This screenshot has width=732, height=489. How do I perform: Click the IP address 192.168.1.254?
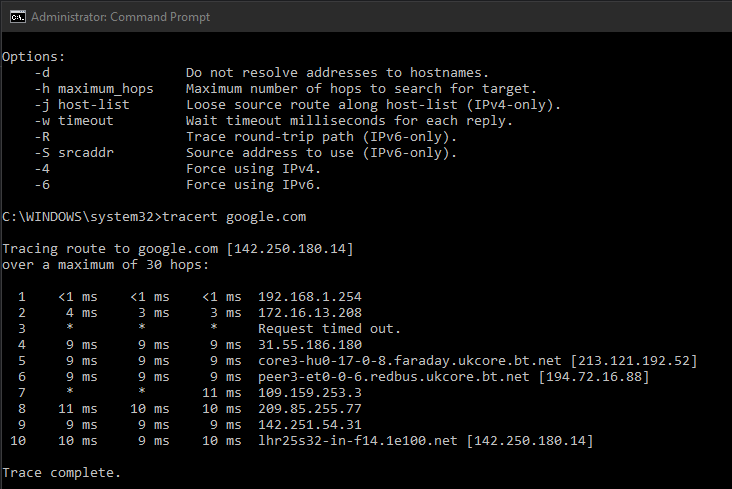pos(309,297)
